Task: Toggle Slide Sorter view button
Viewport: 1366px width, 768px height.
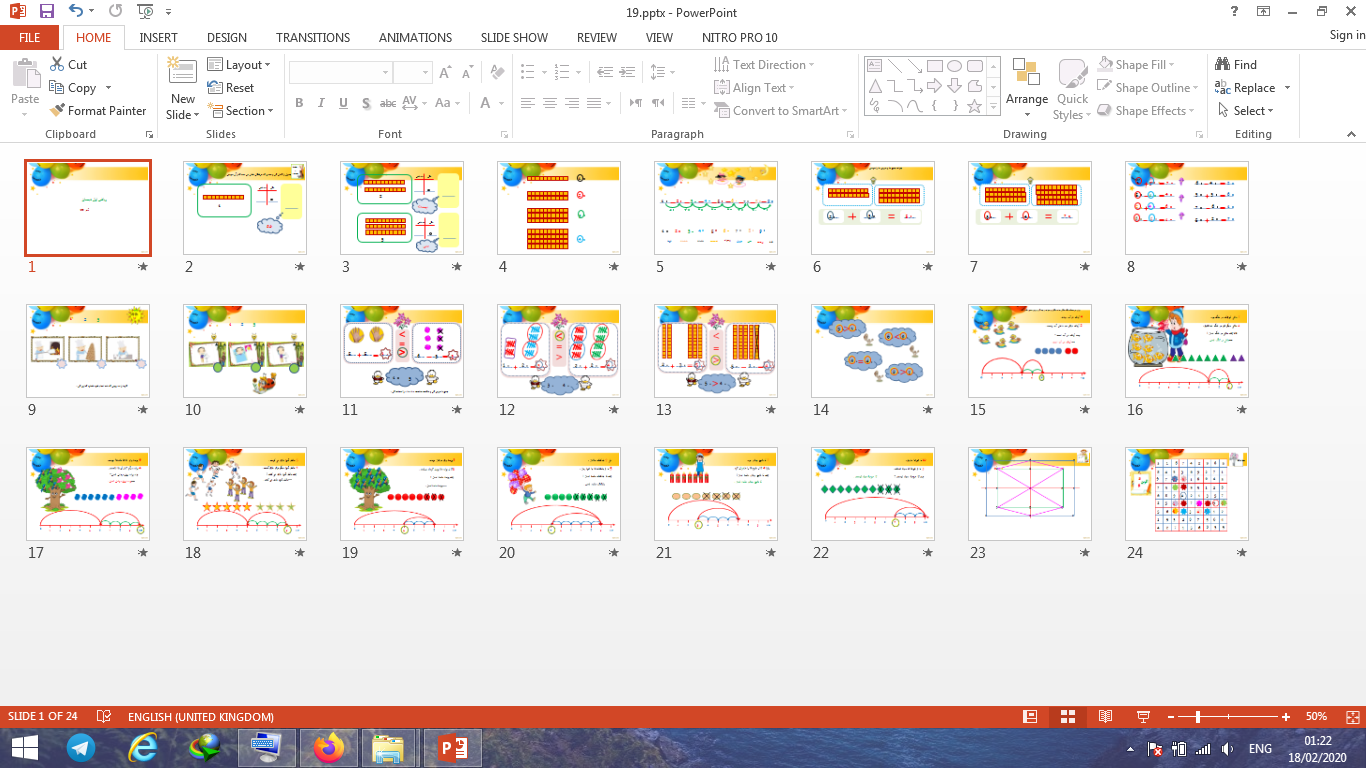Action: pyautogui.click(x=1068, y=717)
